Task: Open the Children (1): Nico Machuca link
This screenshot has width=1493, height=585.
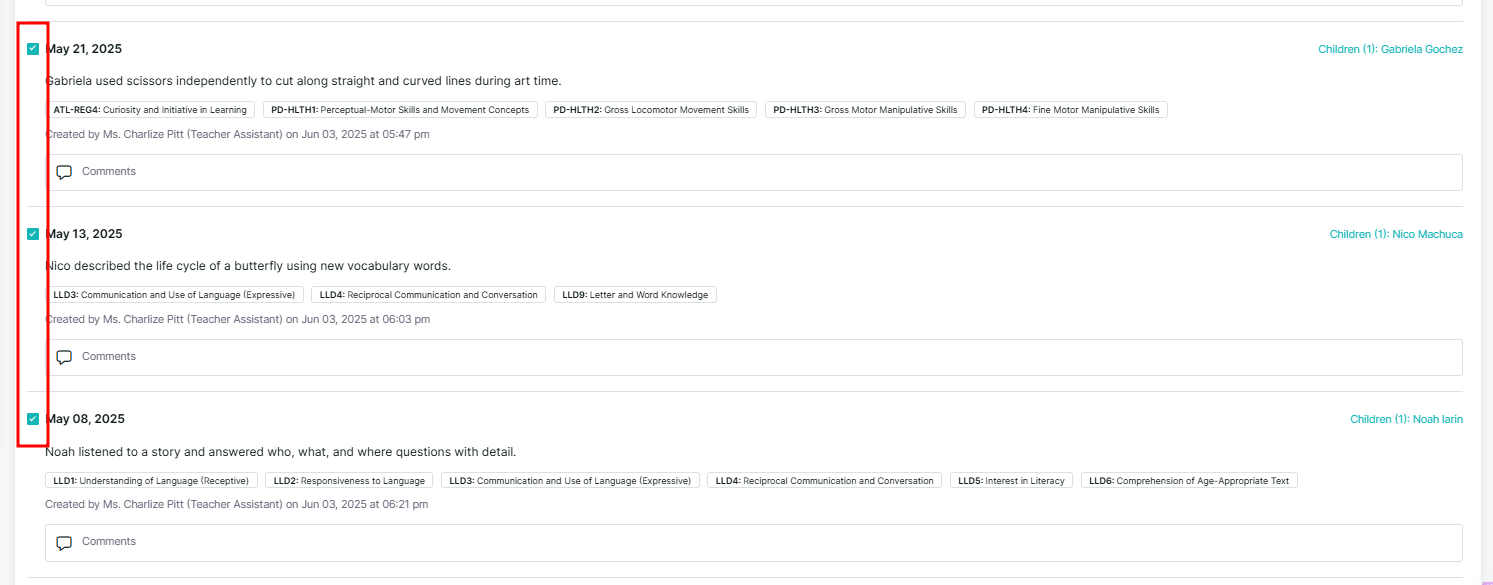Action: pos(1395,234)
